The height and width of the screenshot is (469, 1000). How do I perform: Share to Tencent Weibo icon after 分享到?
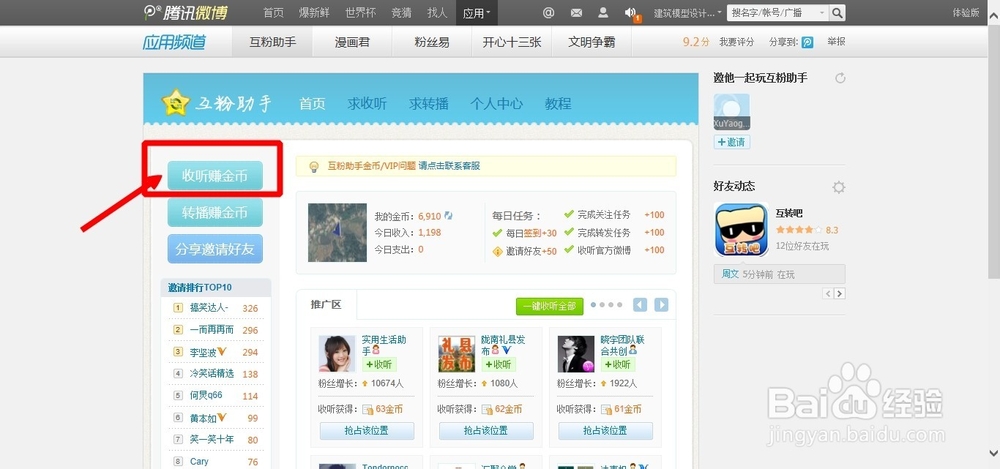[807, 42]
